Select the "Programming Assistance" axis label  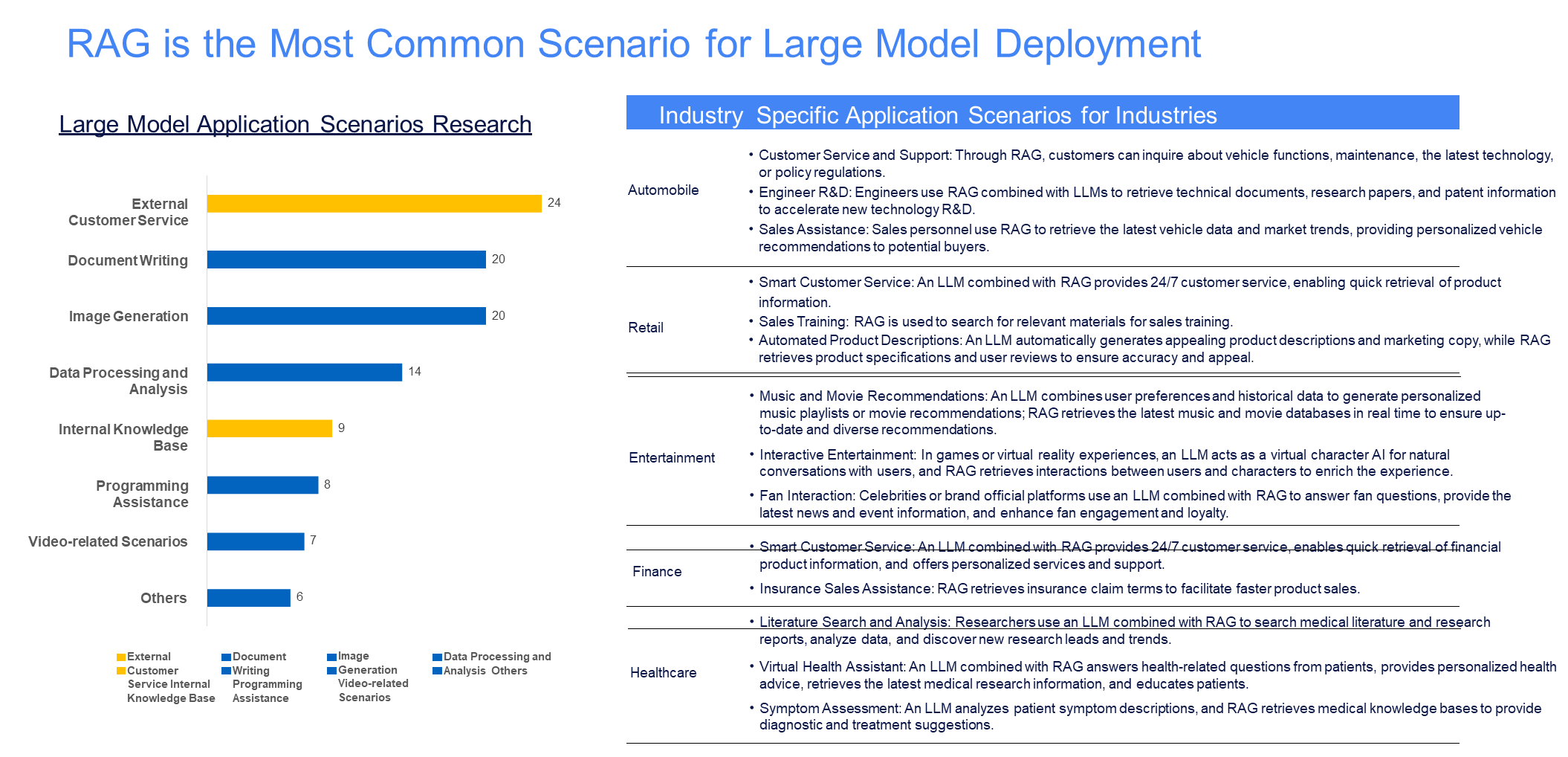pyautogui.click(x=142, y=494)
